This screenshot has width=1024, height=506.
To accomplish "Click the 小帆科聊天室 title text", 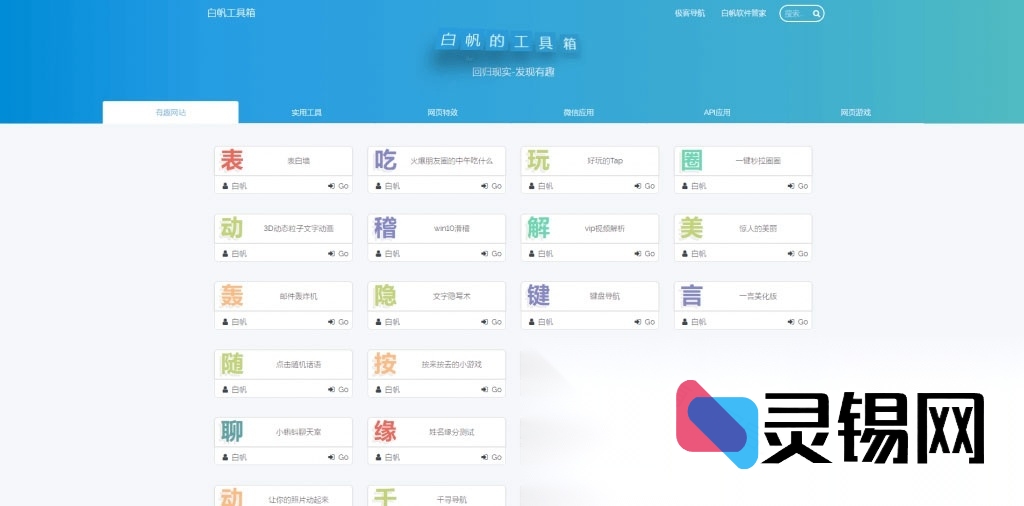I will point(298,432).
